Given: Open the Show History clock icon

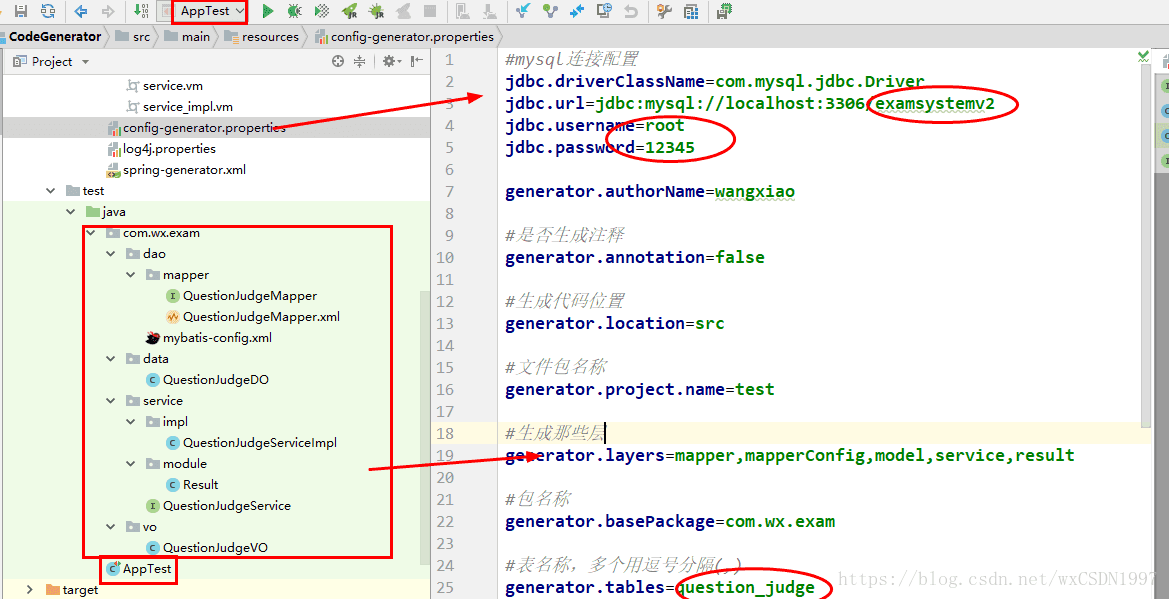Looking at the screenshot, I should (605, 10).
